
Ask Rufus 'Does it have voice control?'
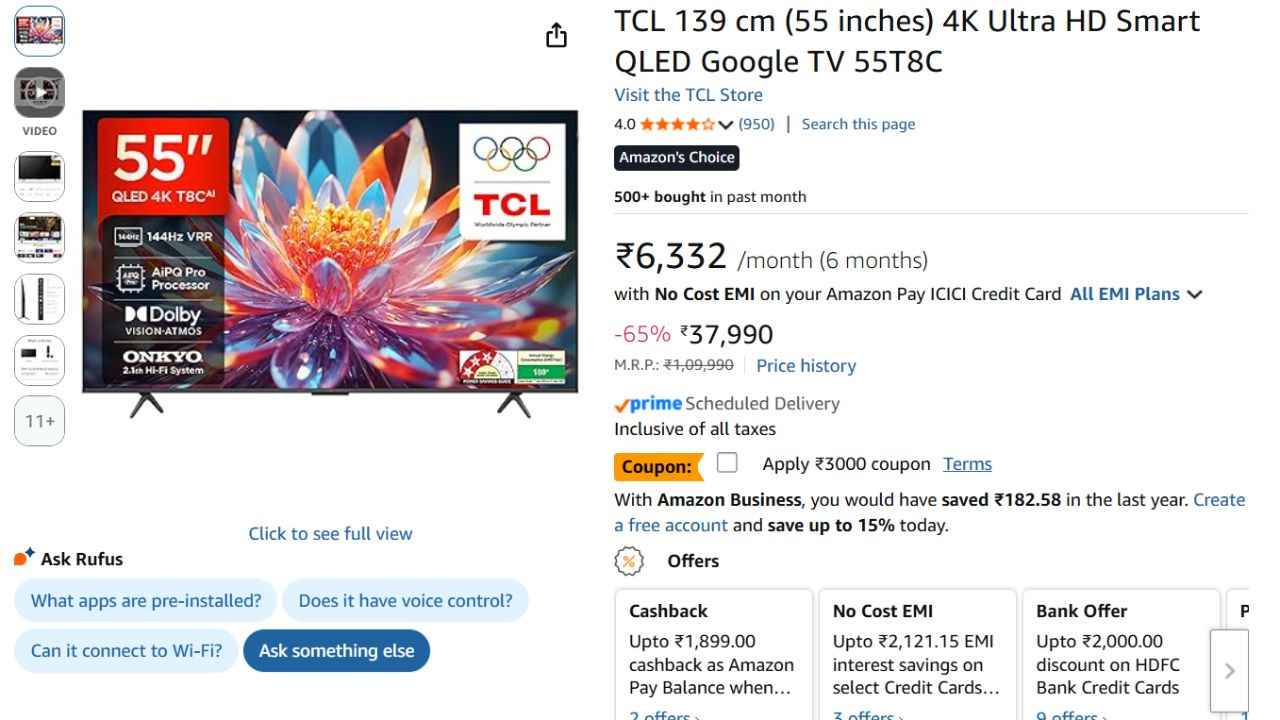click(405, 601)
